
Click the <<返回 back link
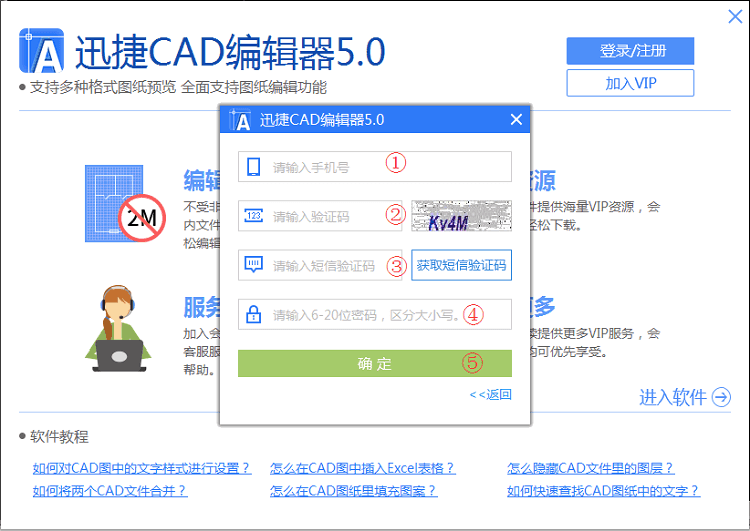[x=490, y=395]
